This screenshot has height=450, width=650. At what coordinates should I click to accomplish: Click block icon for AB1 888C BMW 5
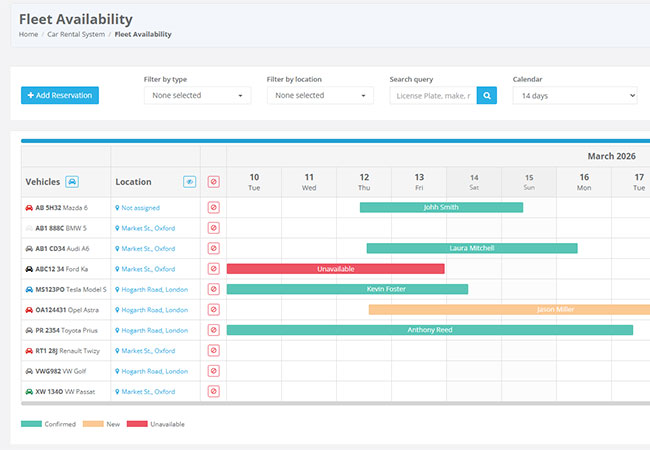213,228
